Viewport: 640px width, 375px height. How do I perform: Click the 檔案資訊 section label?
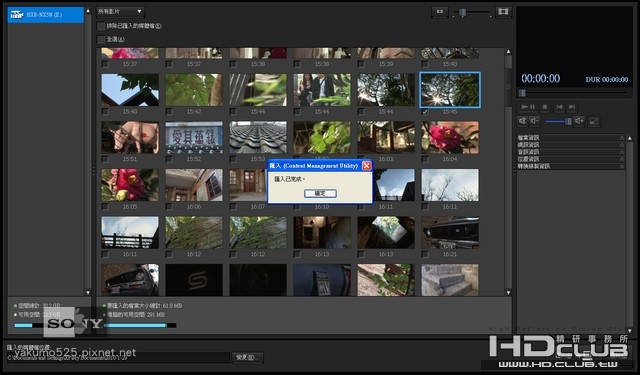(x=528, y=138)
